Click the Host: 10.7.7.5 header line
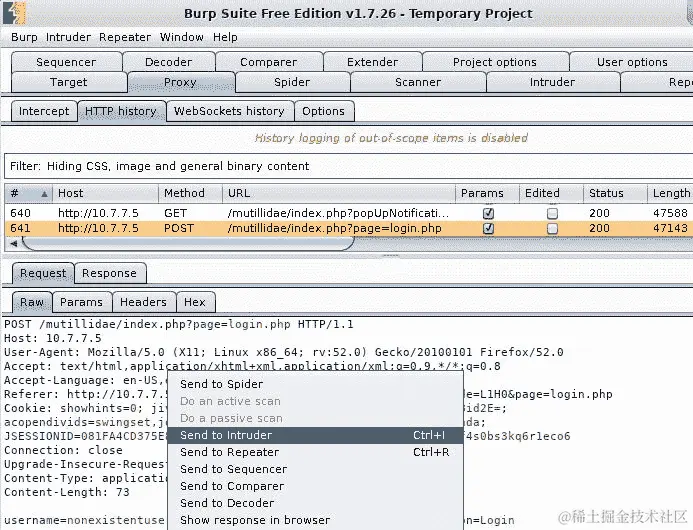The width and height of the screenshot is (693, 530). coord(53,339)
